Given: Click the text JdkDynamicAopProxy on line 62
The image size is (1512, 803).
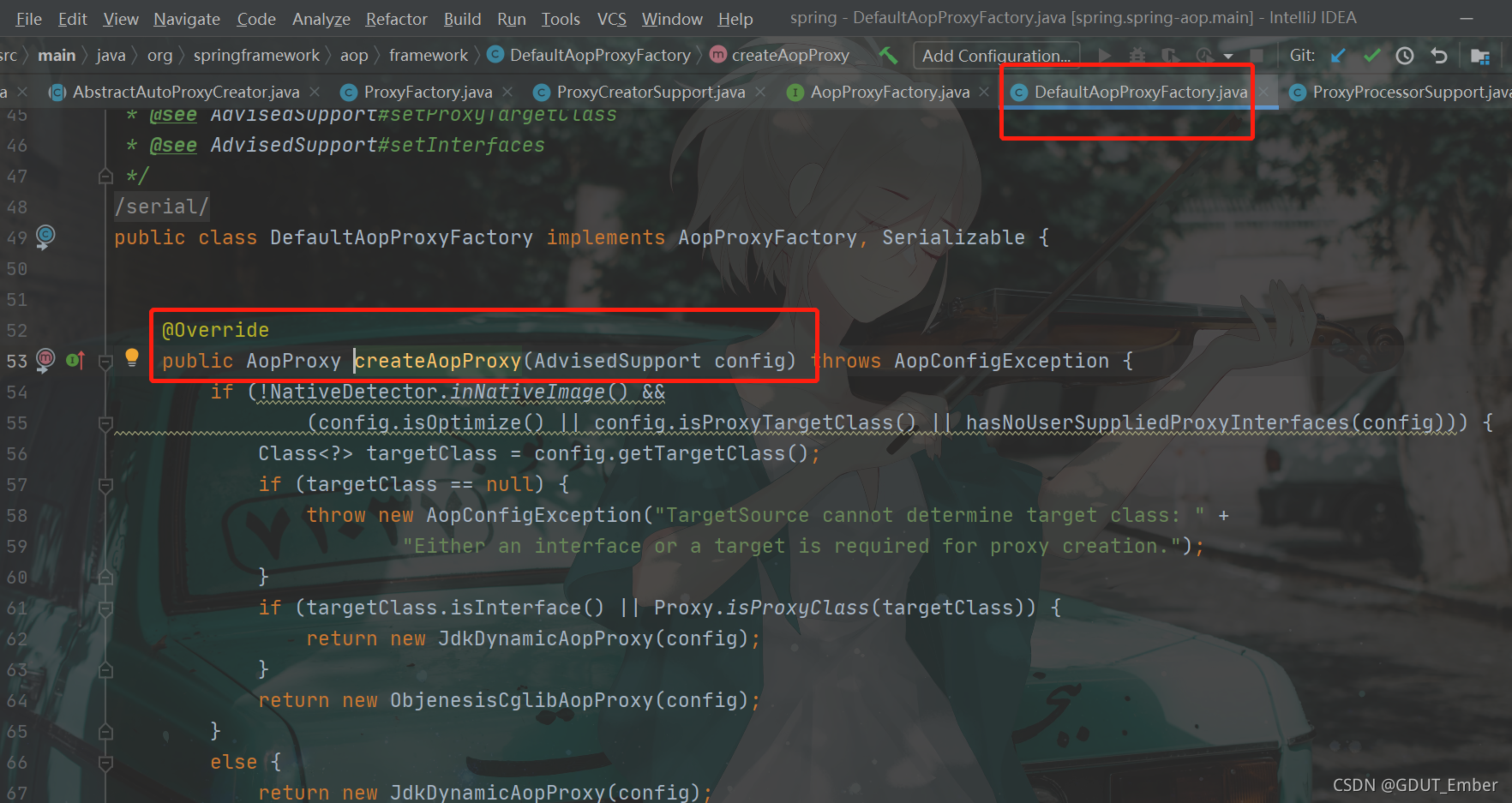Looking at the screenshot, I should [545, 638].
